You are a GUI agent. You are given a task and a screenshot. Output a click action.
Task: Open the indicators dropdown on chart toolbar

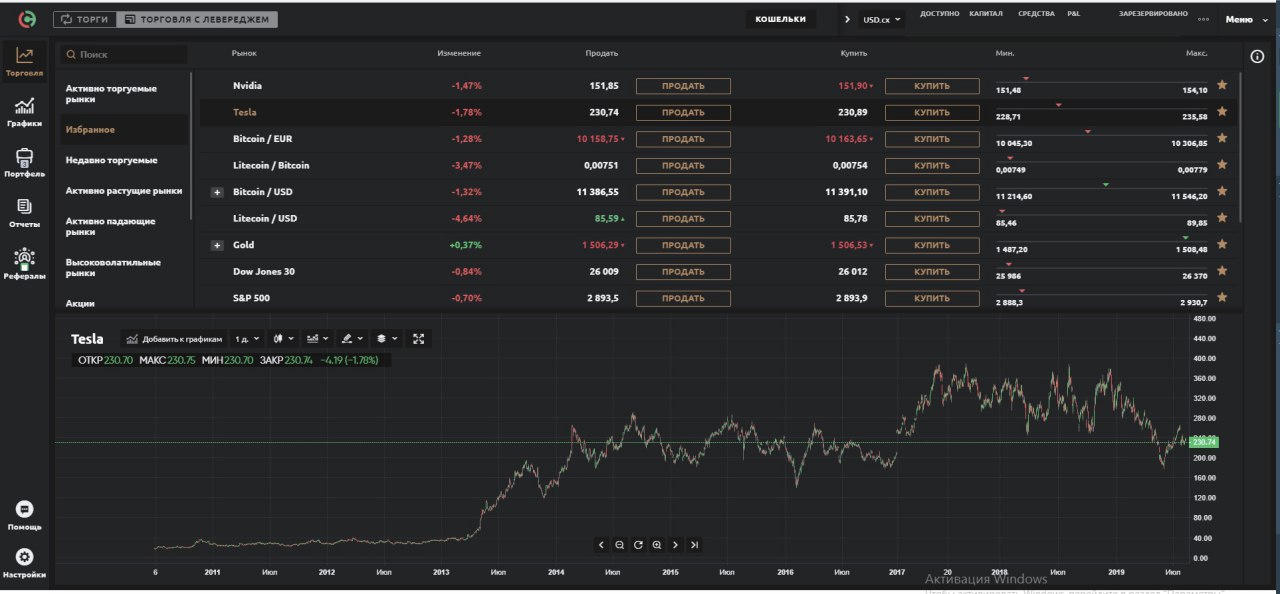tap(319, 339)
